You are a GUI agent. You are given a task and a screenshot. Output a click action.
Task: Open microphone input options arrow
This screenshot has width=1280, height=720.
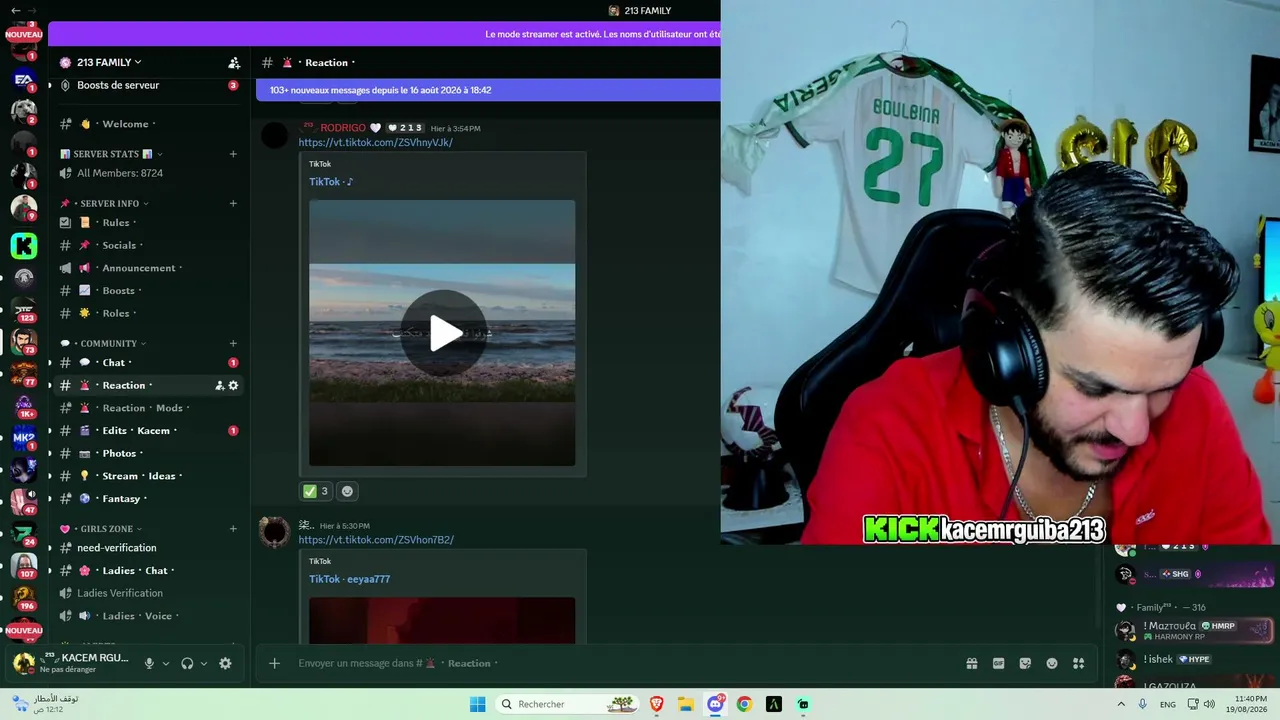pyautogui.click(x=166, y=663)
